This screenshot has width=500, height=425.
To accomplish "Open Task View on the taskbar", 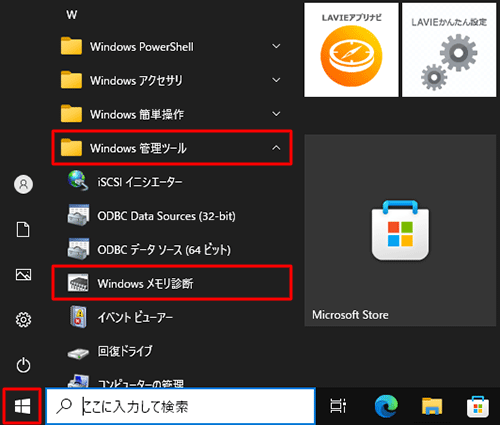I will [x=338, y=406].
